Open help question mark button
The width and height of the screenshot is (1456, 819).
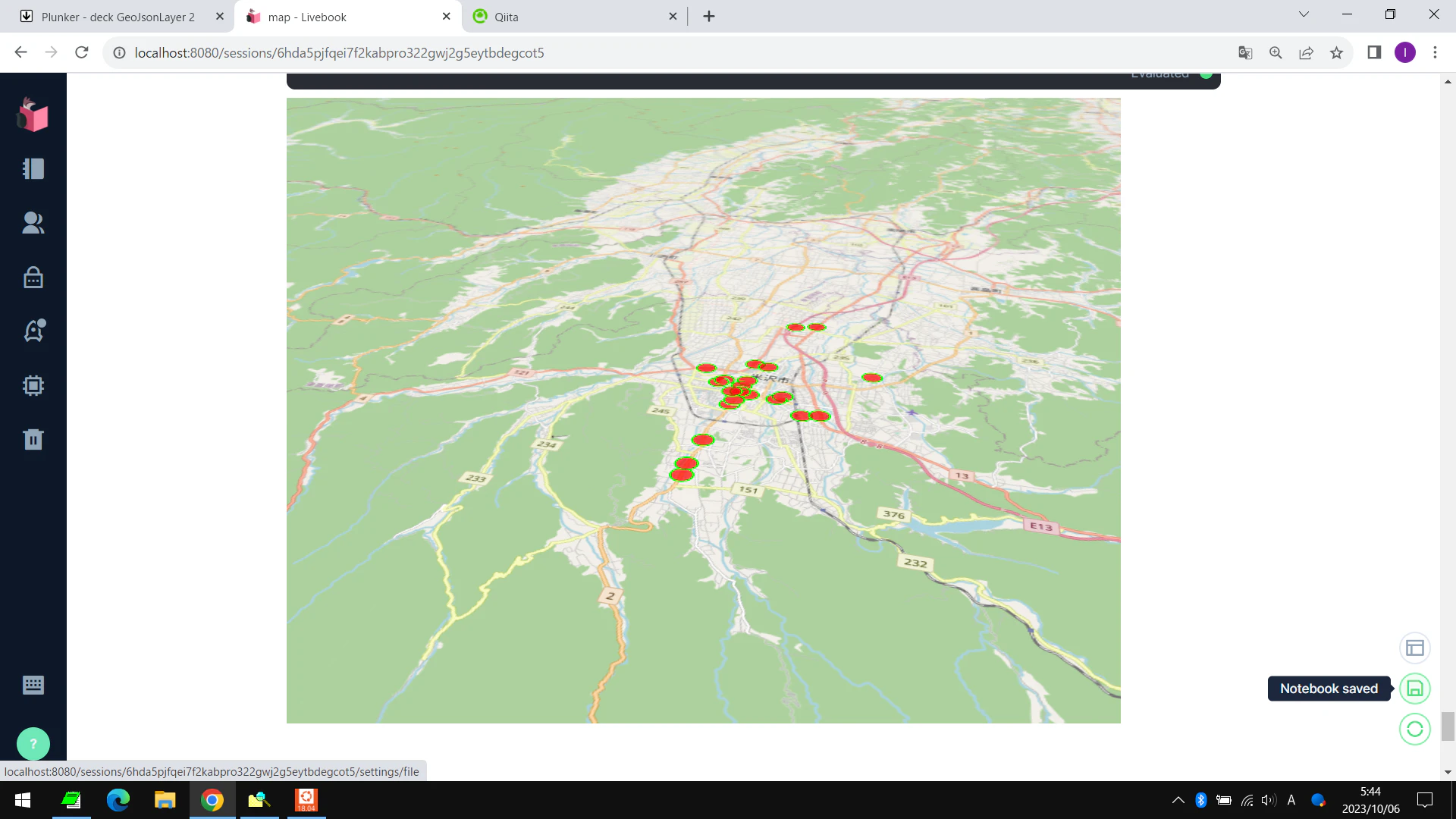point(33,744)
